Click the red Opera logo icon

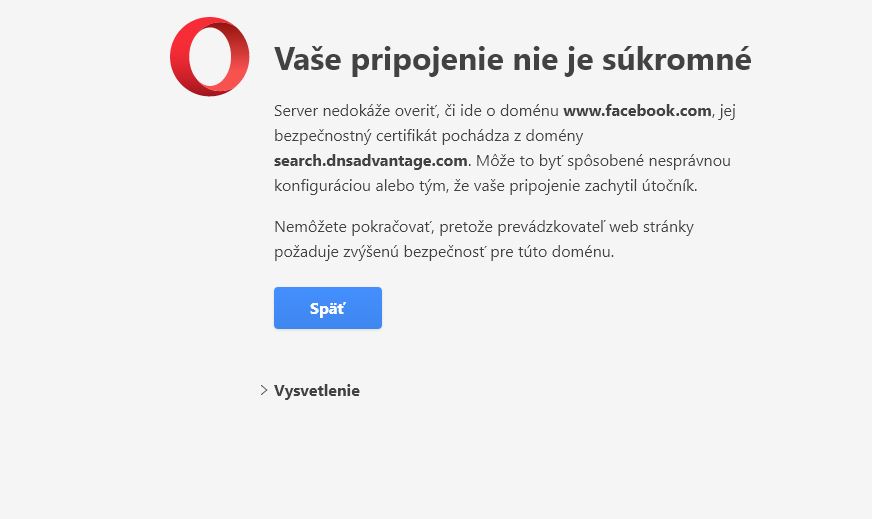(x=209, y=57)
